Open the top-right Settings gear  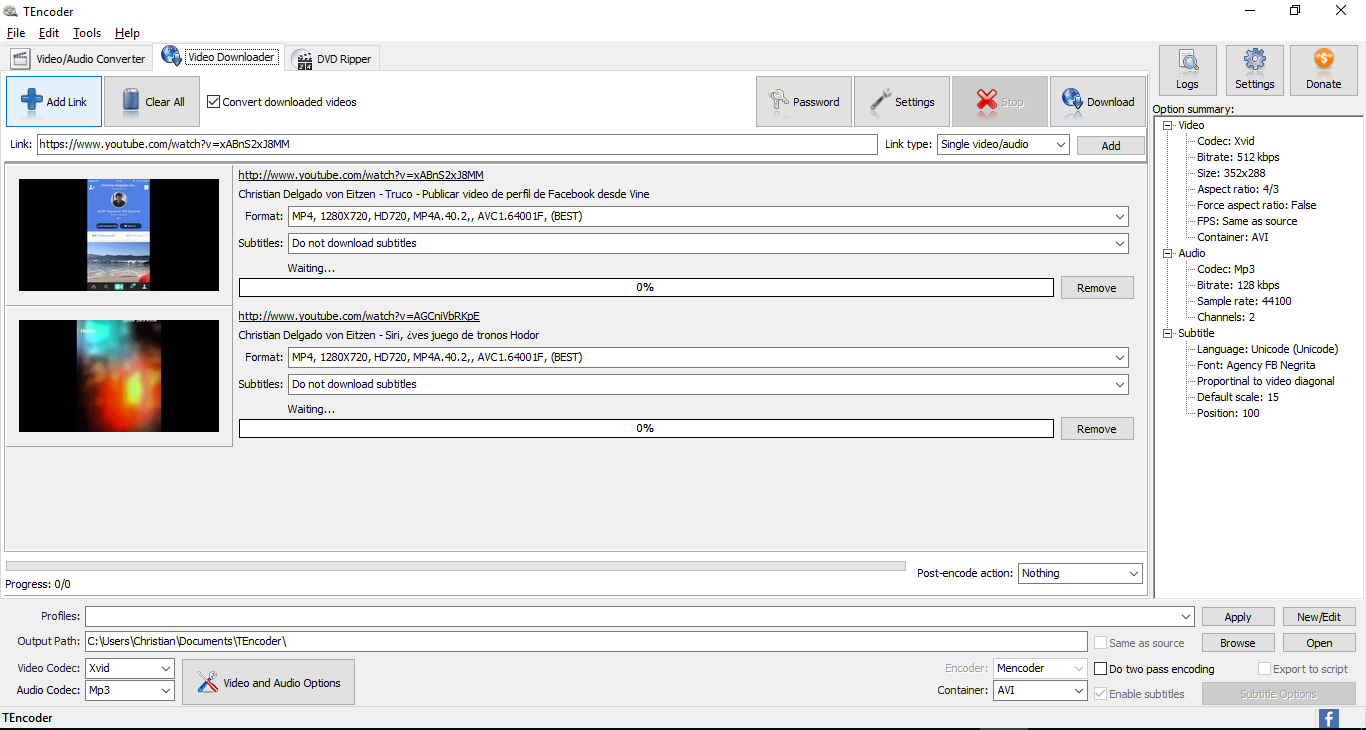(x=1255, y=70)
